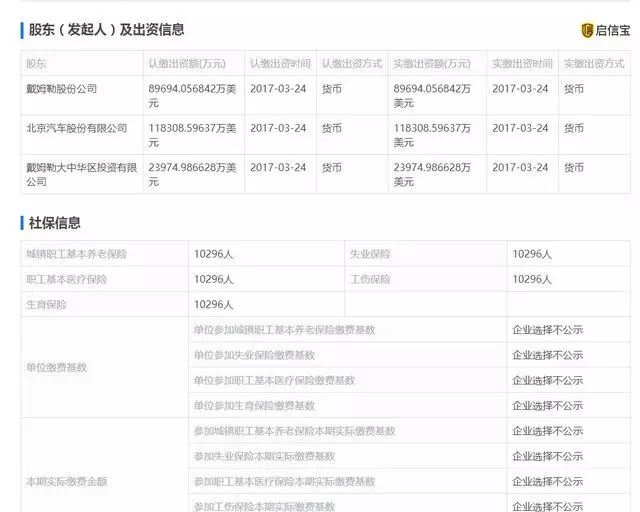Click the 认缴出资方式 column header
Image resolution: width=640 pixels, height=512 pixels.
(352, 64)
